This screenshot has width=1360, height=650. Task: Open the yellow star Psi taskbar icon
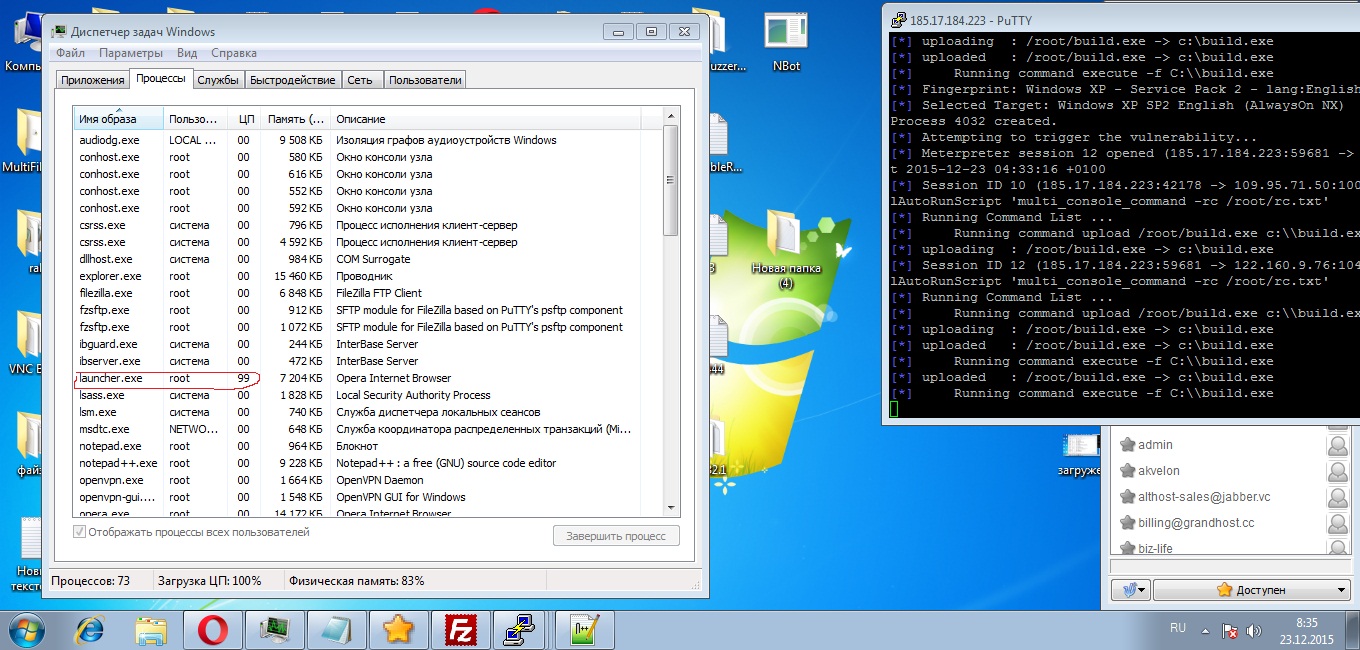[398, 630]
